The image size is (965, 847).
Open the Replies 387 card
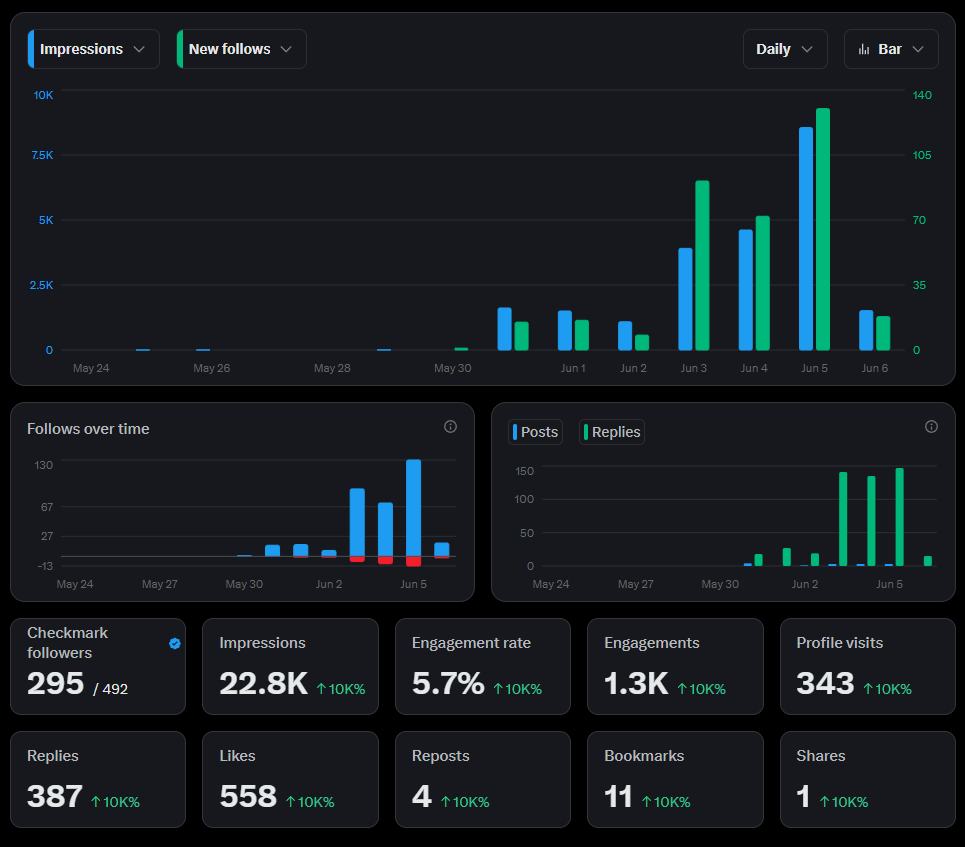(x=98, y=779)
